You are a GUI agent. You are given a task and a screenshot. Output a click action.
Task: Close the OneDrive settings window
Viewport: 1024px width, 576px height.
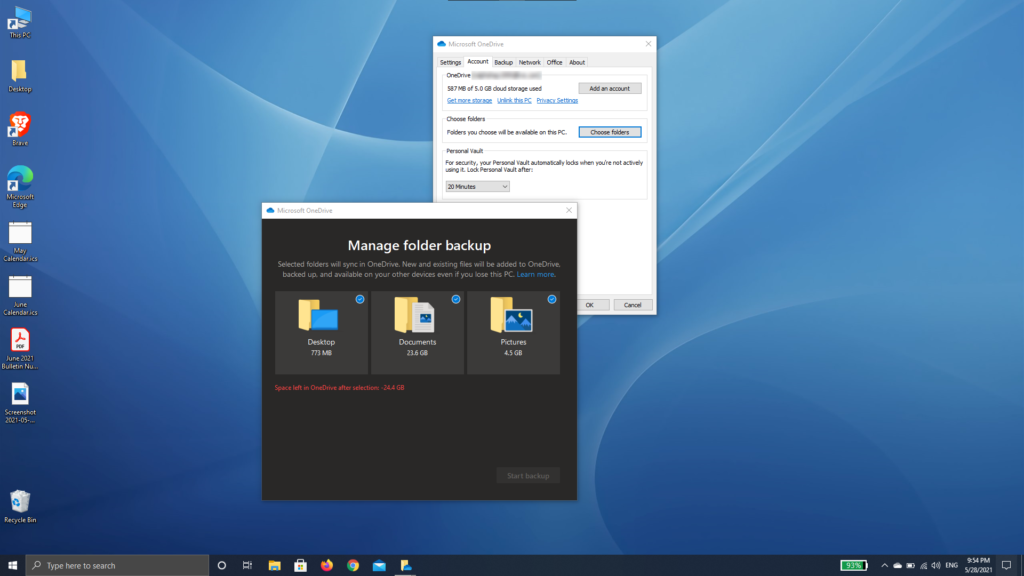pyautogui.click(x=648, y=44)
